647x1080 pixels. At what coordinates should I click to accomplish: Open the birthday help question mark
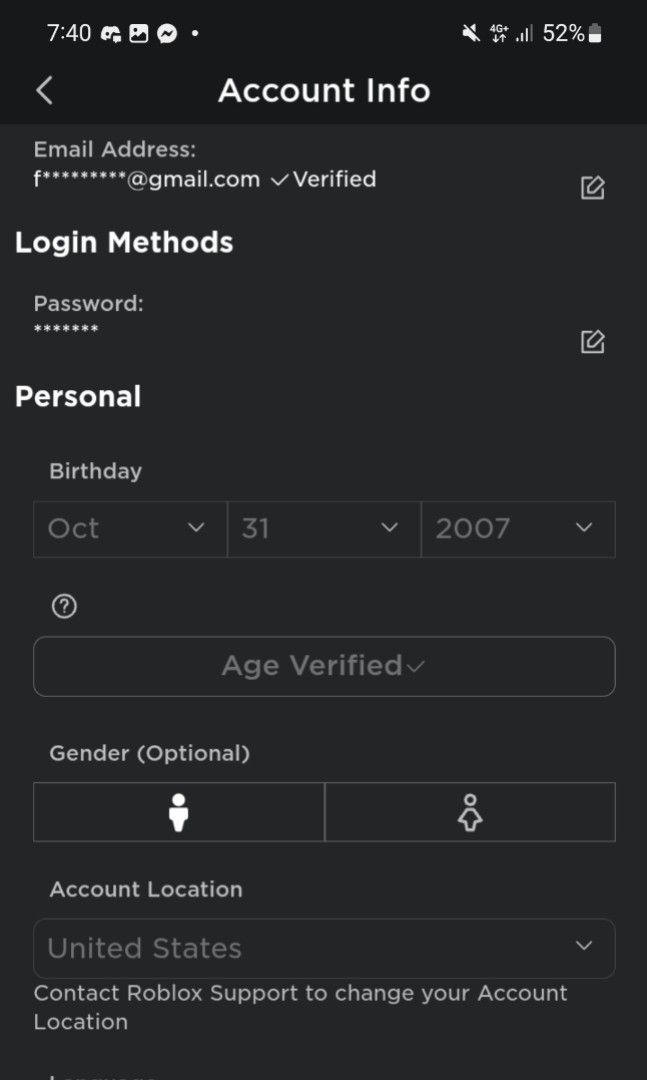pyautogui.click(x=63, y=606)
